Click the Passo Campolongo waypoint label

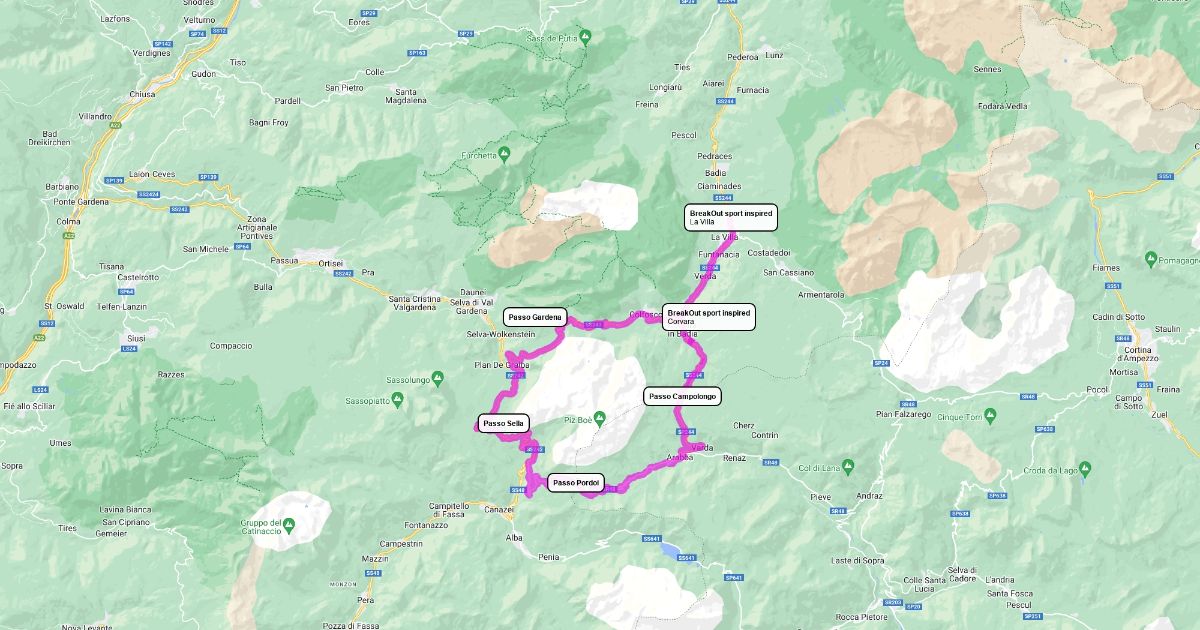pos(682,397)
